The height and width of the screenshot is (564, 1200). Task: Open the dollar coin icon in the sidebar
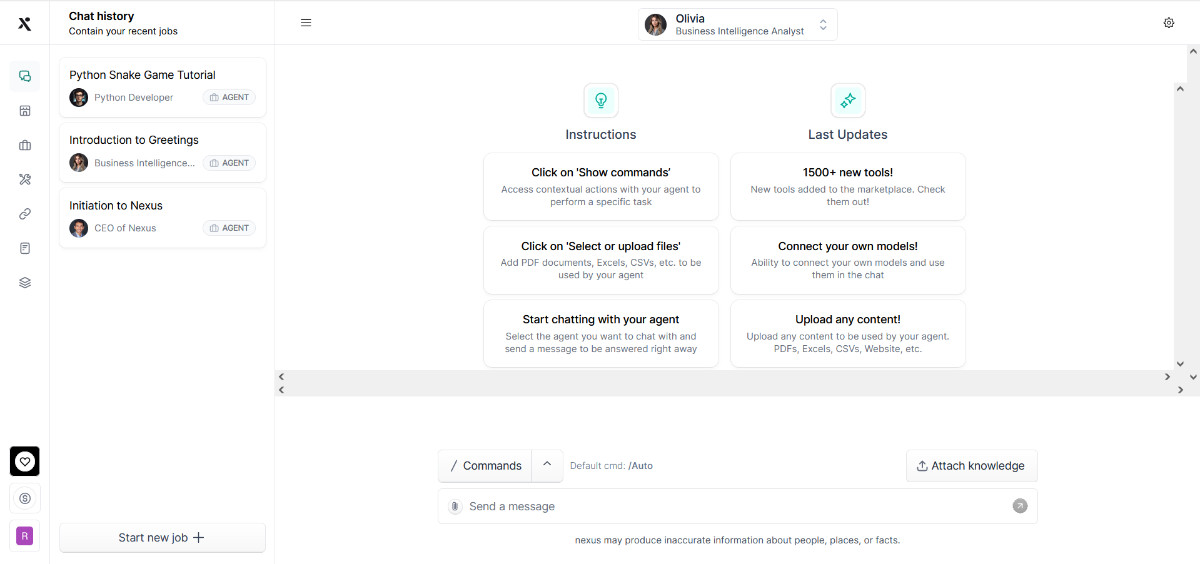[x=25, y=498]
